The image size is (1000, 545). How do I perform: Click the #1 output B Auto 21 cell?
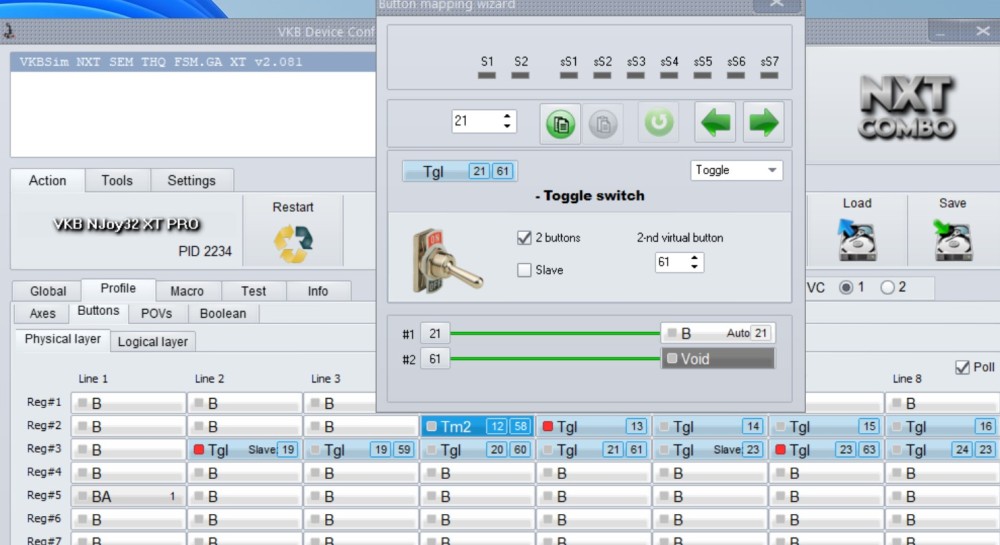tap(717, 333)
